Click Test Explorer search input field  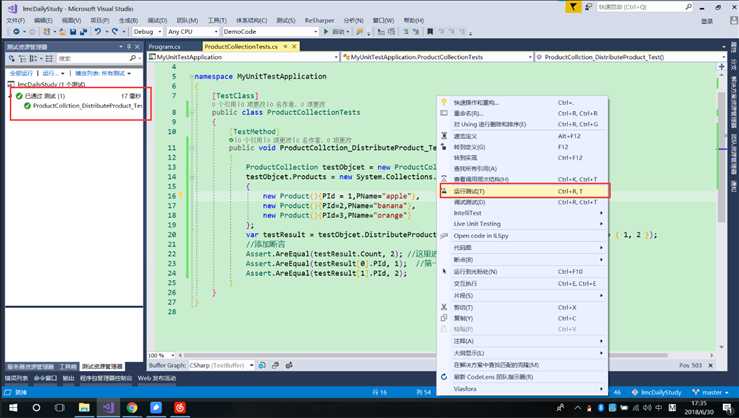[93, 58]
